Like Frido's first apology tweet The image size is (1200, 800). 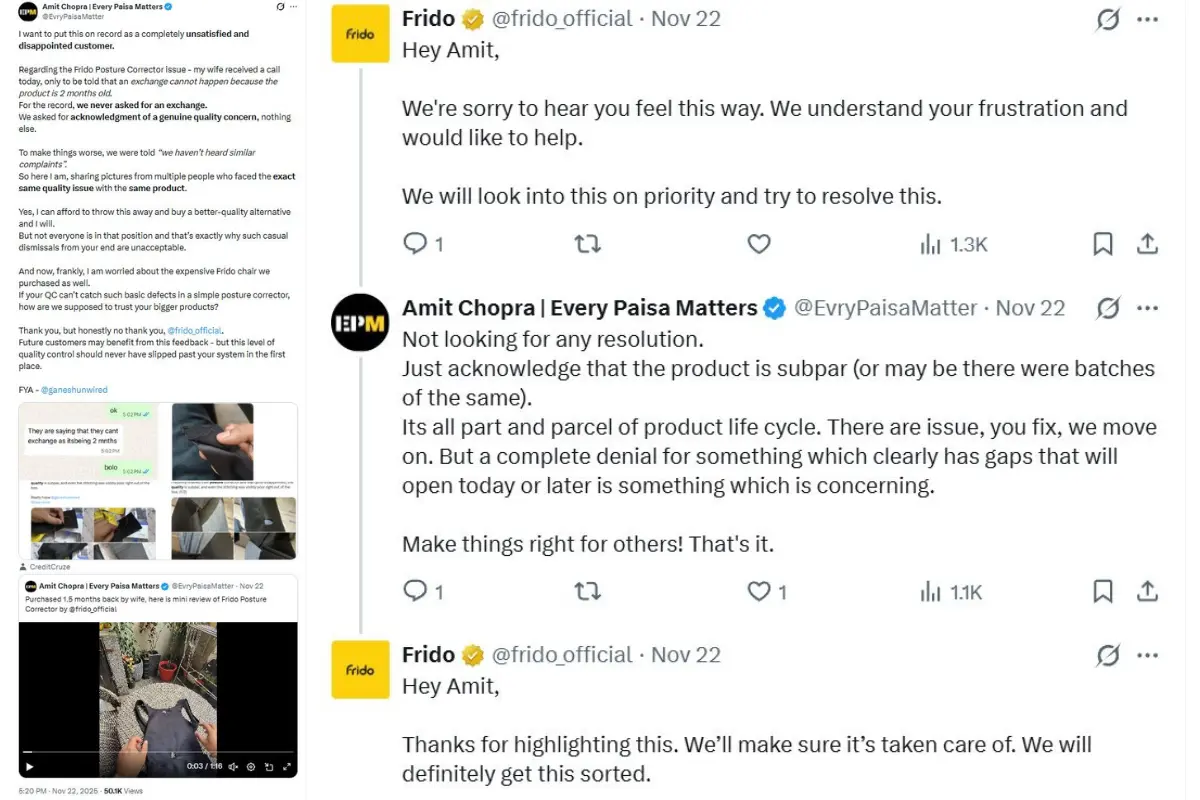[x=759, y=243]
